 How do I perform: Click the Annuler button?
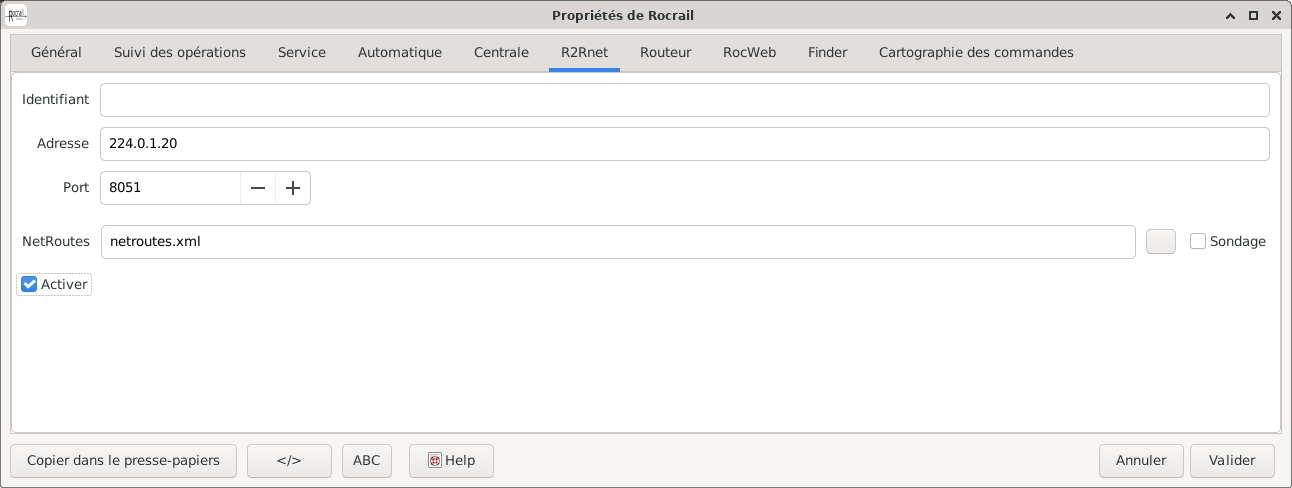coord(1141,461)
